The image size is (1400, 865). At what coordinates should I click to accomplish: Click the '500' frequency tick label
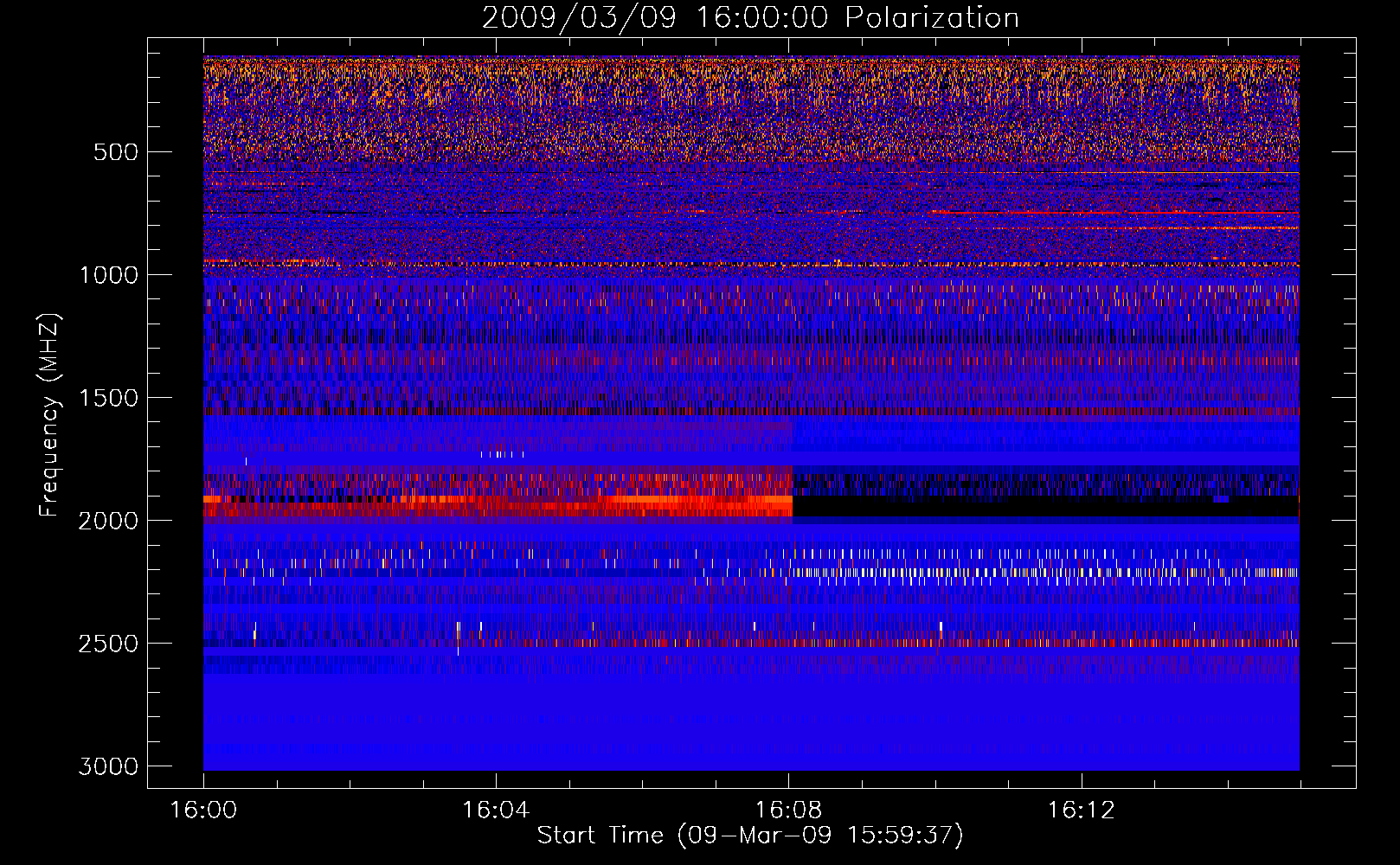116,152
